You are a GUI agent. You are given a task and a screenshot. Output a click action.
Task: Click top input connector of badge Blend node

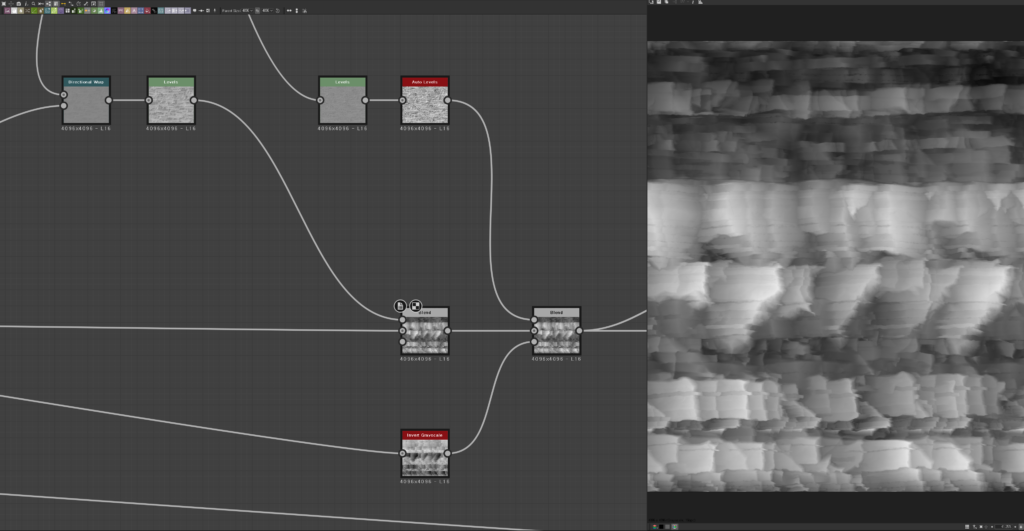pos(402,320)
